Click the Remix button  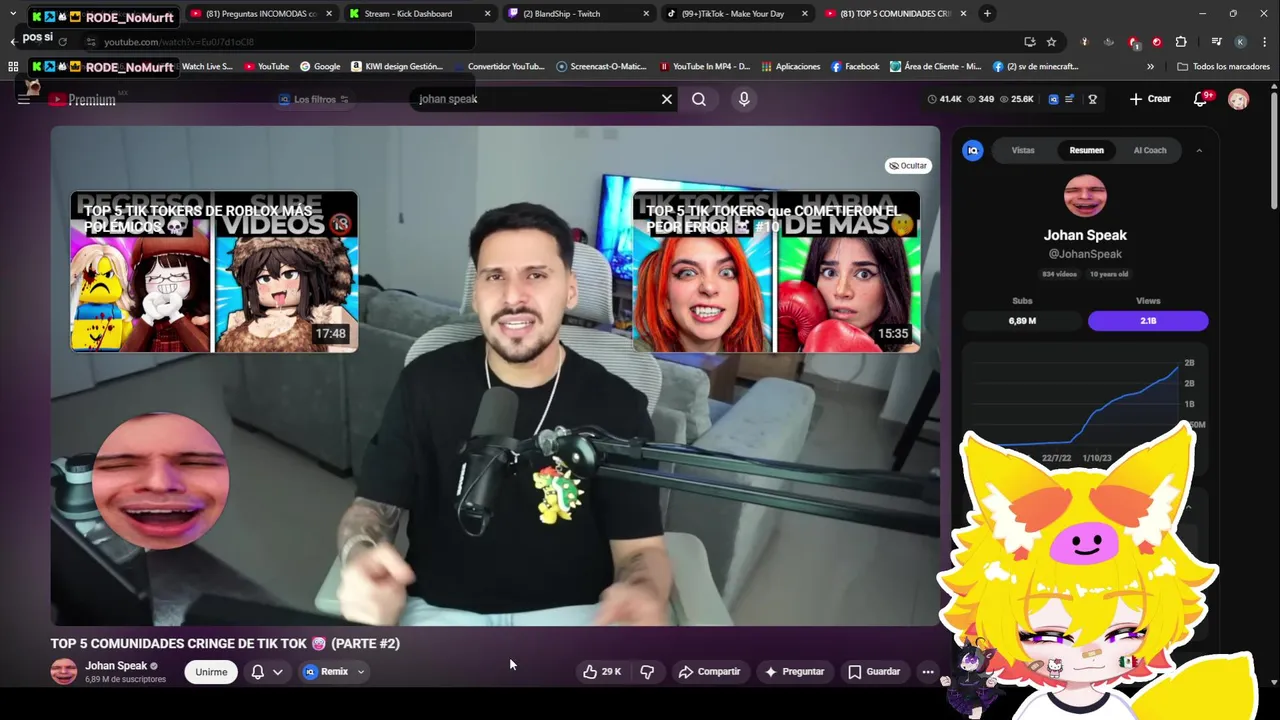pos(326,672)
